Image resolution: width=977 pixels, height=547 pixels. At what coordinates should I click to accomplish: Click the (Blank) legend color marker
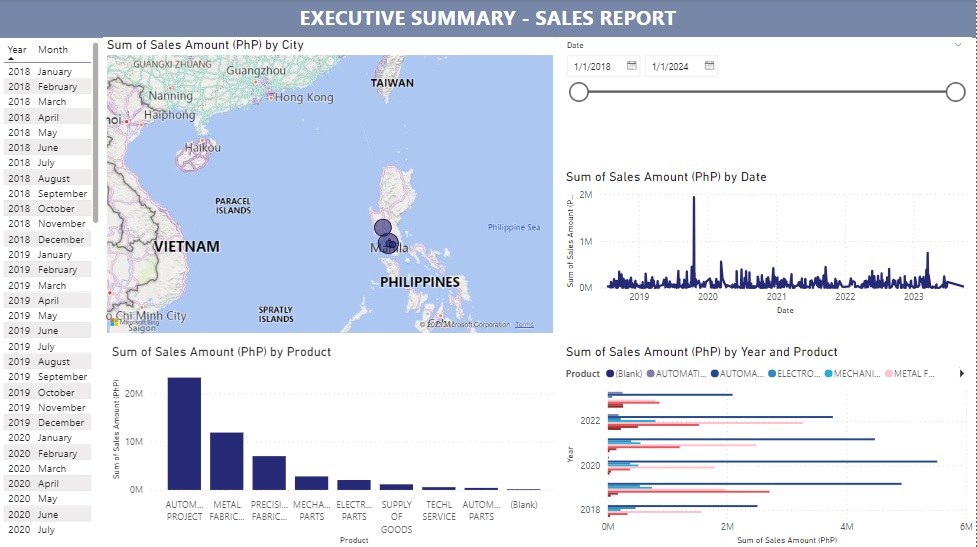(609, 374)
